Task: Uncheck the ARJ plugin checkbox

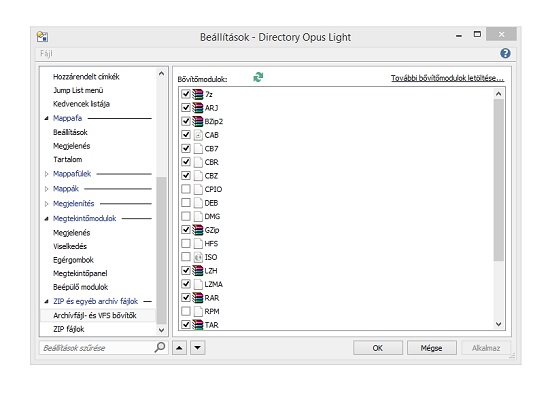Action: tap(186, 108)
